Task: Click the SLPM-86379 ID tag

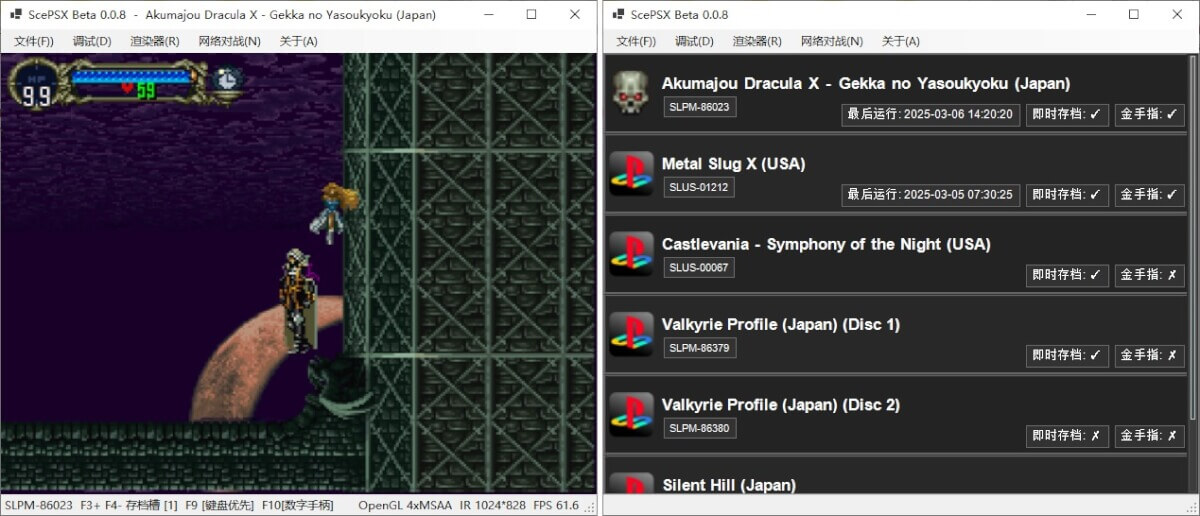Action: click(x=700, y=347)
